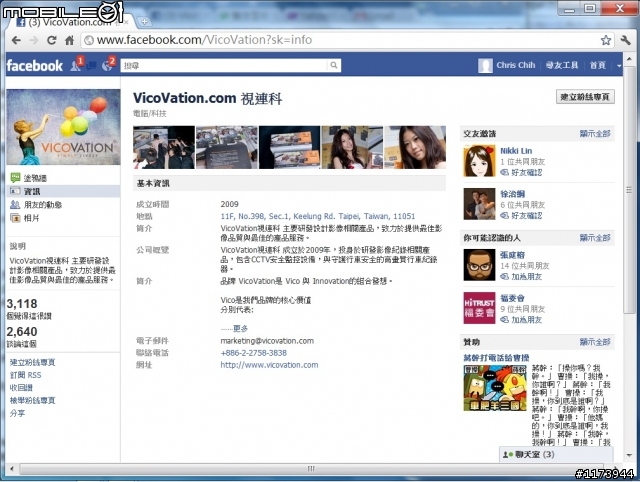Click the 3,118 likes count
The height and width of the screenshot is (482, 640).
point(22,304)
